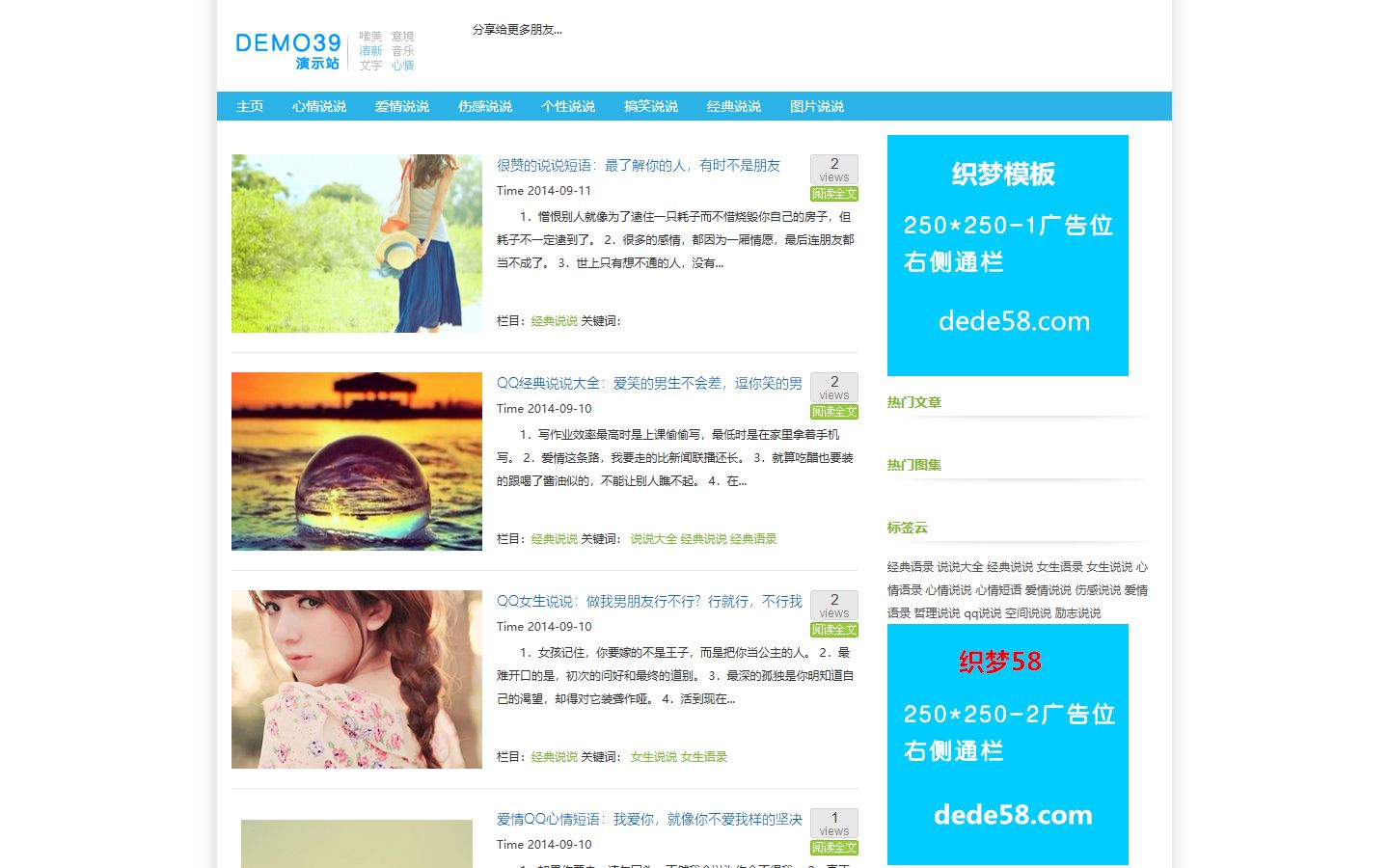
Task: Click 说说大全 keyword under QQ经典说说大全 article
Action: pos(654,539)
